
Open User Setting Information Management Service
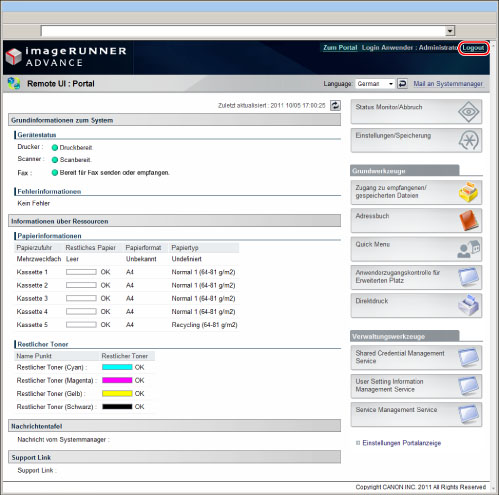[416, 386]
